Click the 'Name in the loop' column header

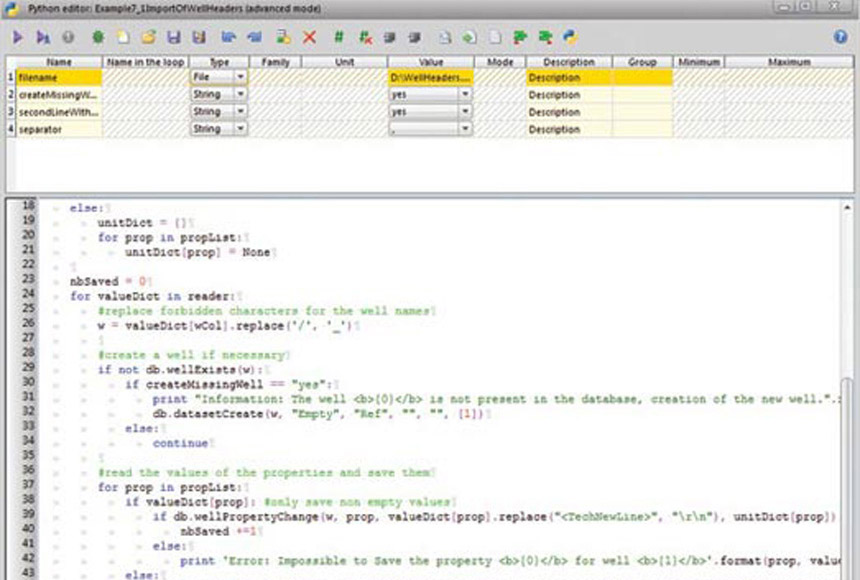point(146,62)
